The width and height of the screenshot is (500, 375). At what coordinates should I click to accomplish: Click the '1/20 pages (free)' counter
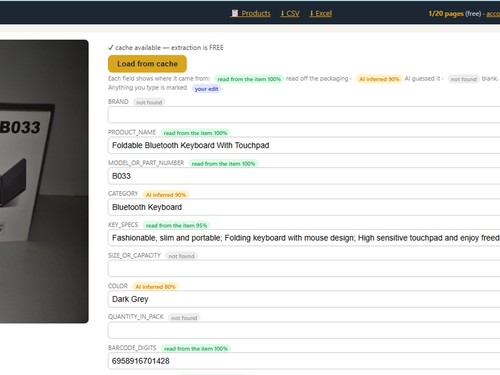[x=455, y=13]
